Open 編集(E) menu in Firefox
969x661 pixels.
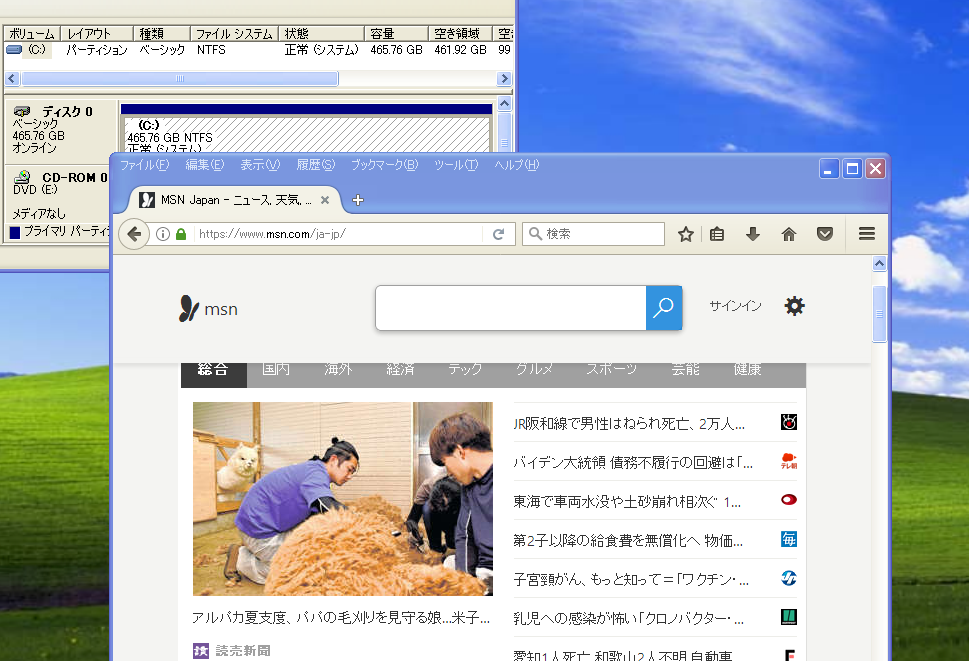(x=205, y=165)
